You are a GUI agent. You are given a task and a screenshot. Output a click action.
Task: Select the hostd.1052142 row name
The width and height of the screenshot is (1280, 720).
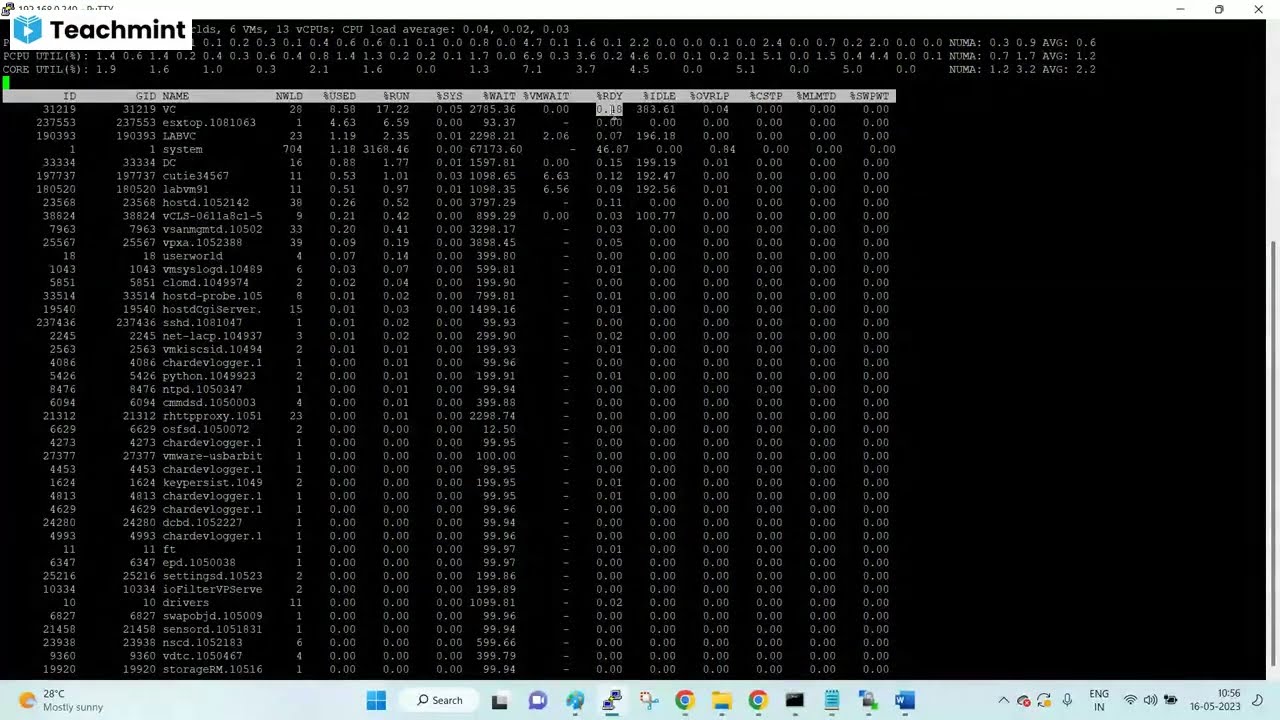[205, 203]
